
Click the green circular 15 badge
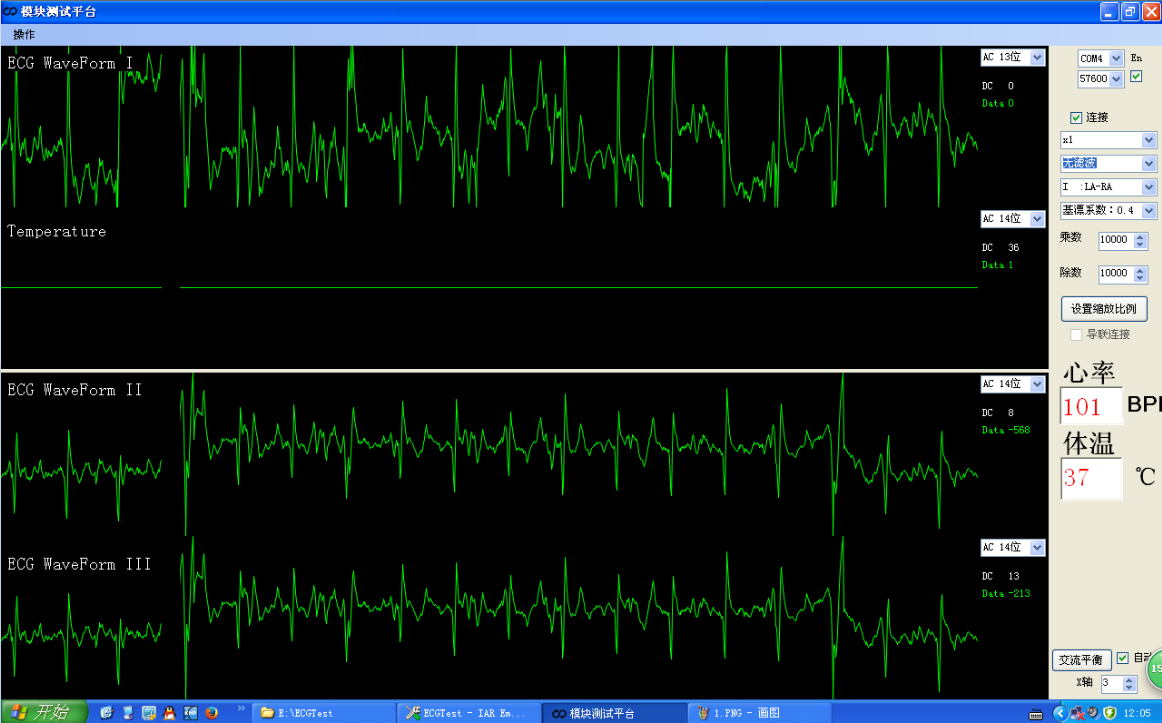click(1155, 669)
